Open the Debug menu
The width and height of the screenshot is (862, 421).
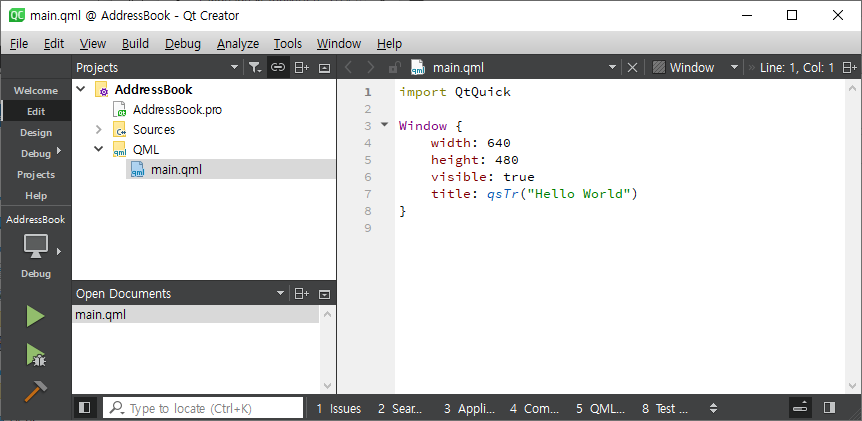(x=183, y=43)
